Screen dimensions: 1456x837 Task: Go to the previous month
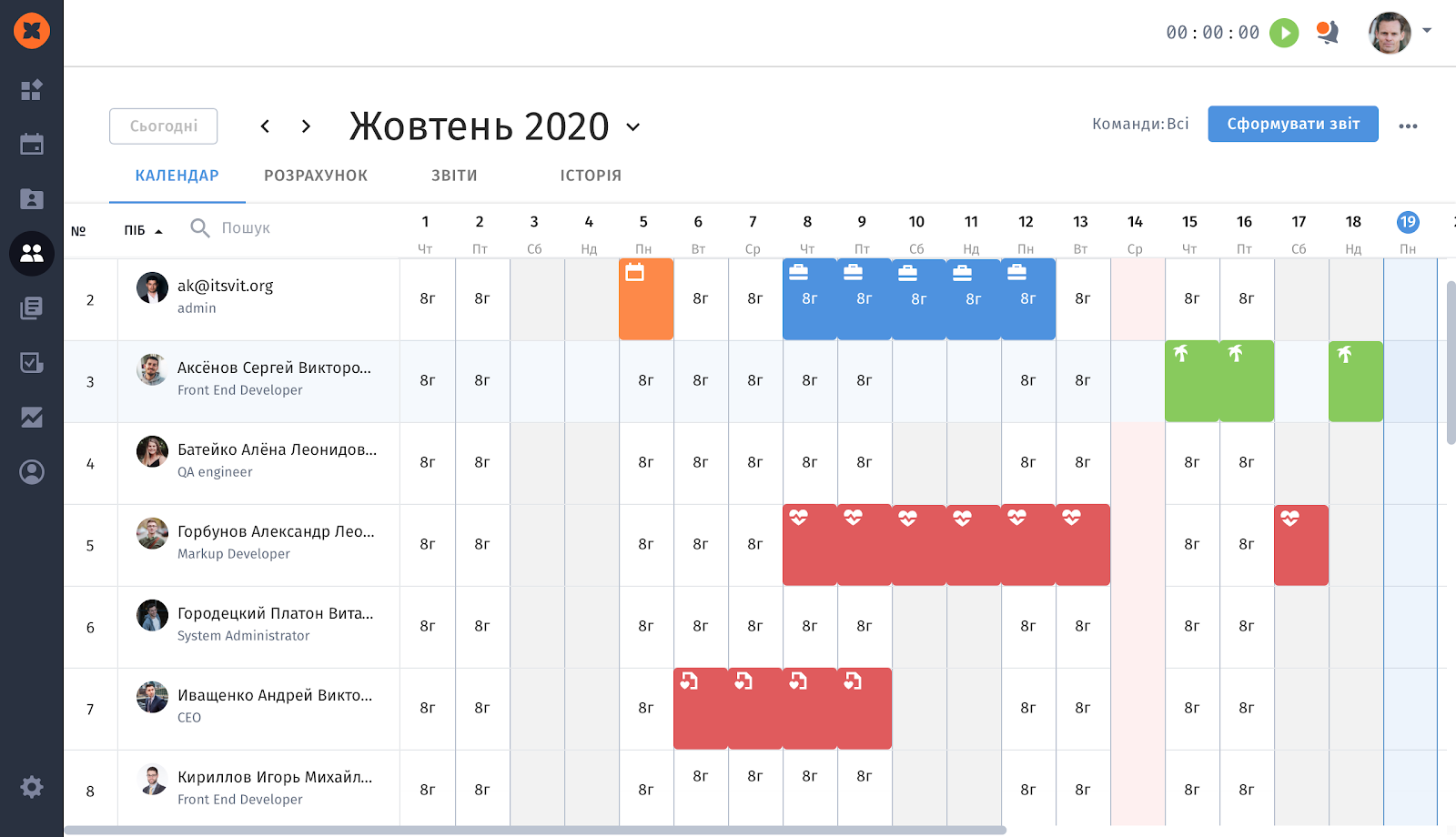[265, 126]
